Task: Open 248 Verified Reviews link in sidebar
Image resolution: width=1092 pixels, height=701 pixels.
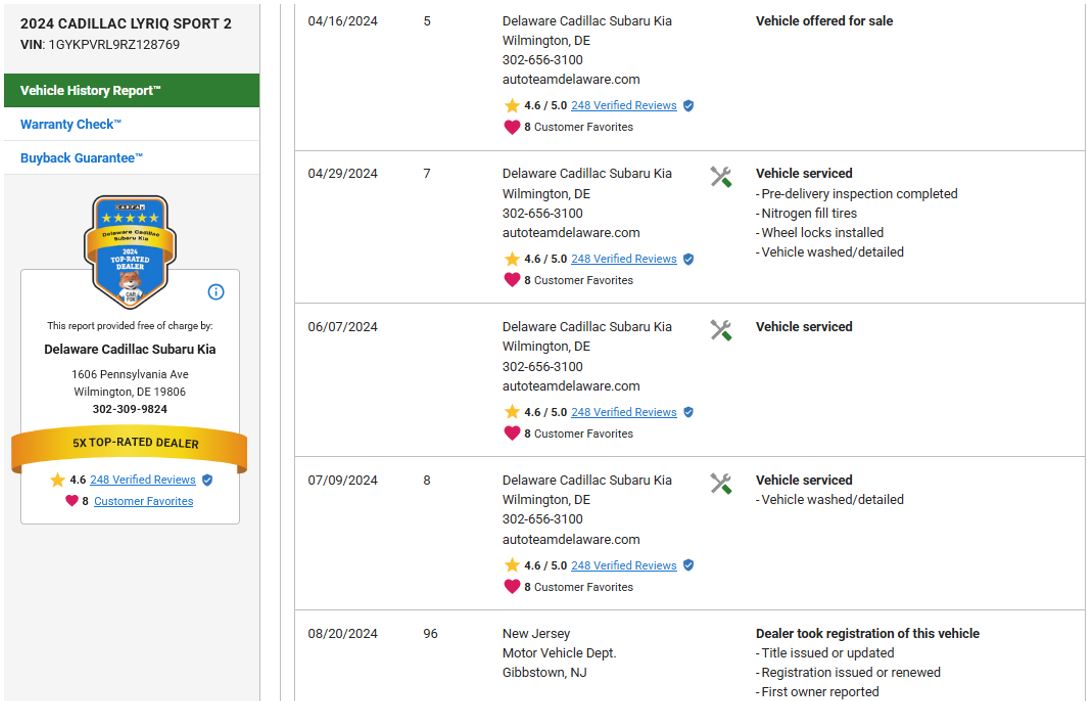Action: 143,480
